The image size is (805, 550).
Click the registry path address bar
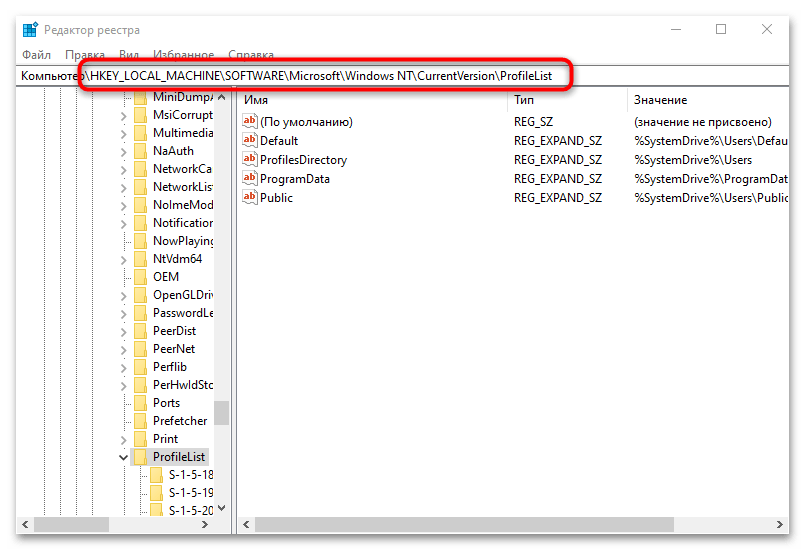pos(402,76)
